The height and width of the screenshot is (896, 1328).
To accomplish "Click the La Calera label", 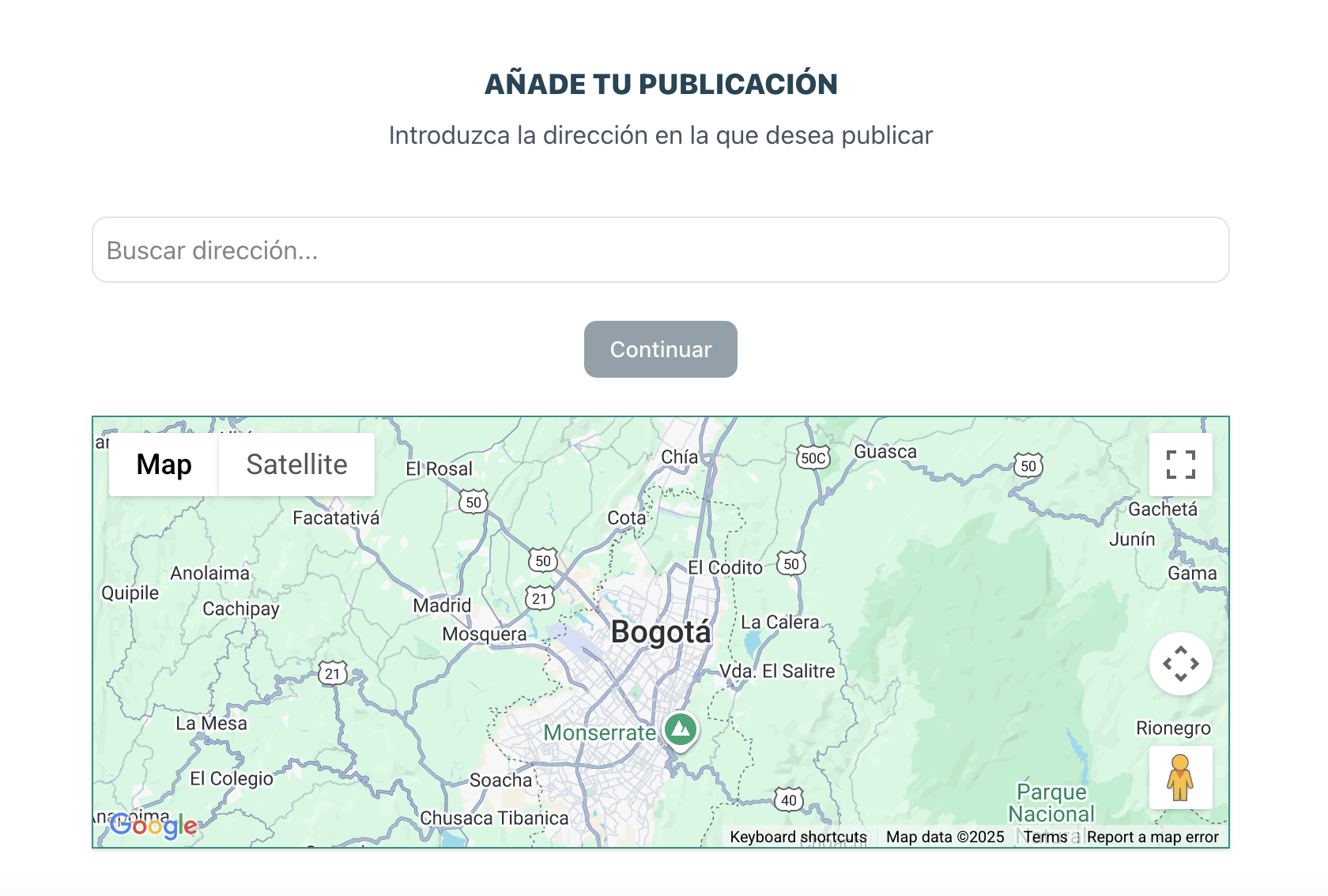I will 781,622.
